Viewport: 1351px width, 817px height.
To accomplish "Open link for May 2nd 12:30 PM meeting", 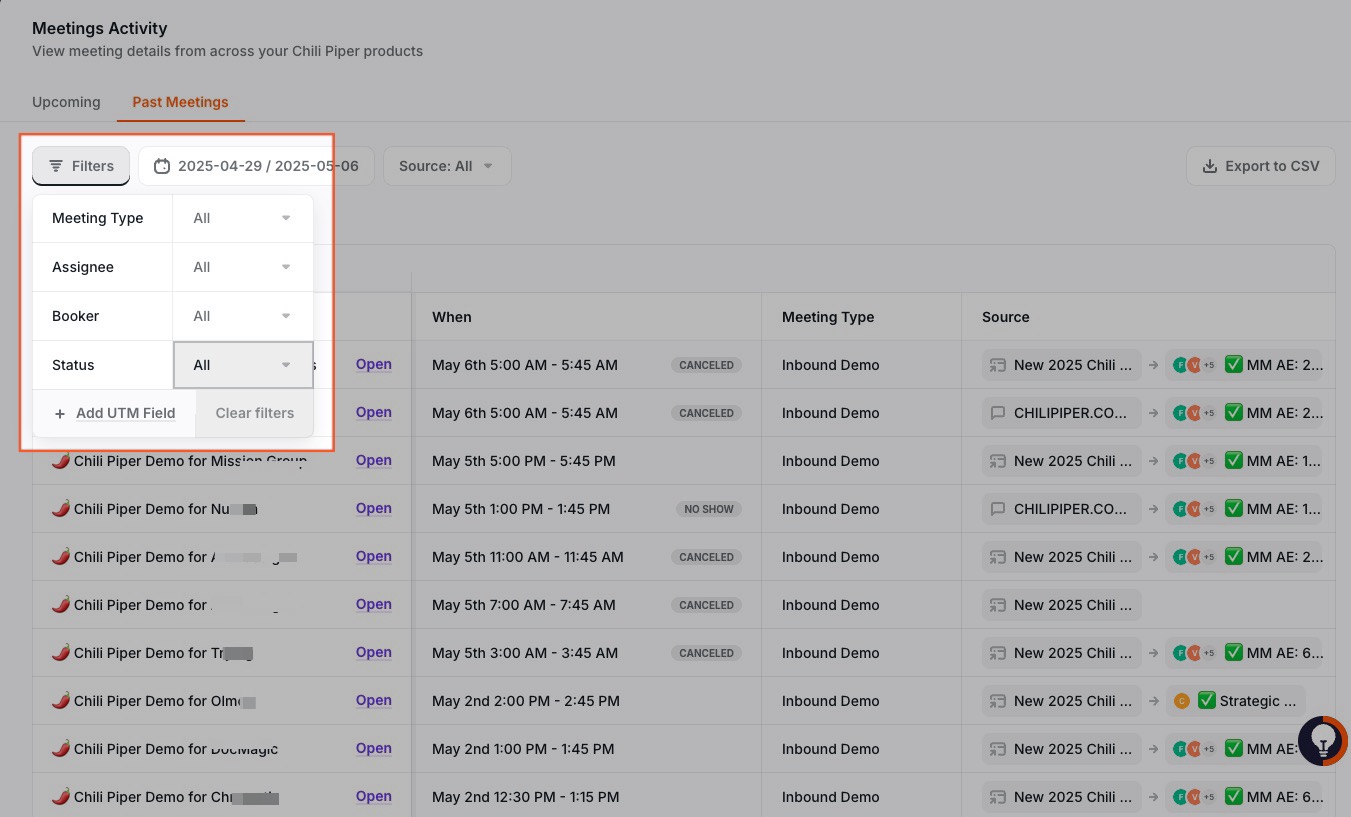I will coord(373,796).
